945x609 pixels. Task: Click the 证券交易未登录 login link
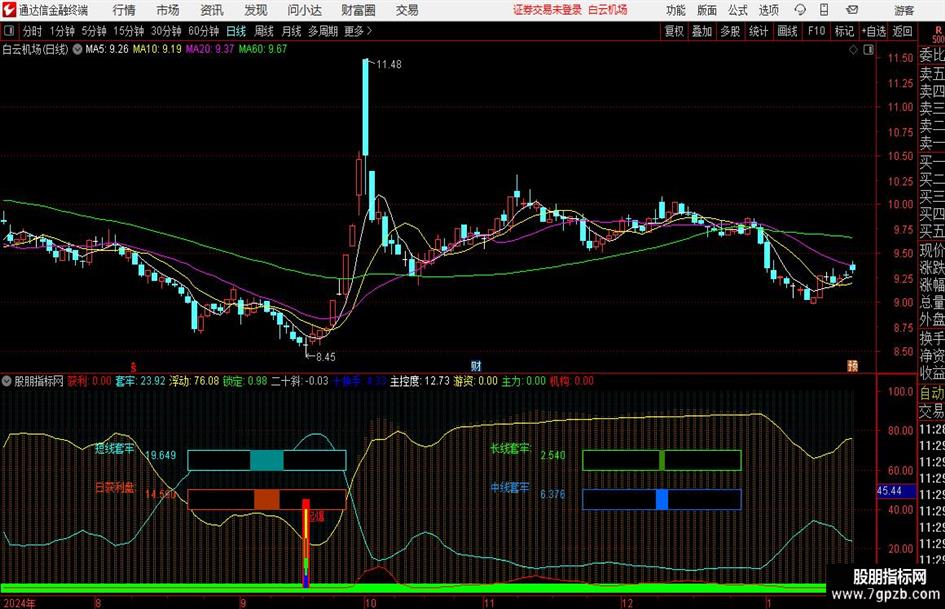(547, 10)
